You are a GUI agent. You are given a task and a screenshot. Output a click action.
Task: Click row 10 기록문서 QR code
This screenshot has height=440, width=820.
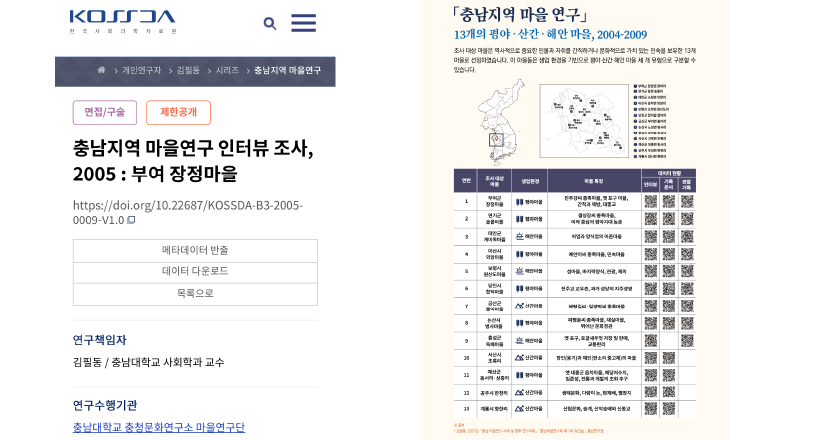(669, 358)
